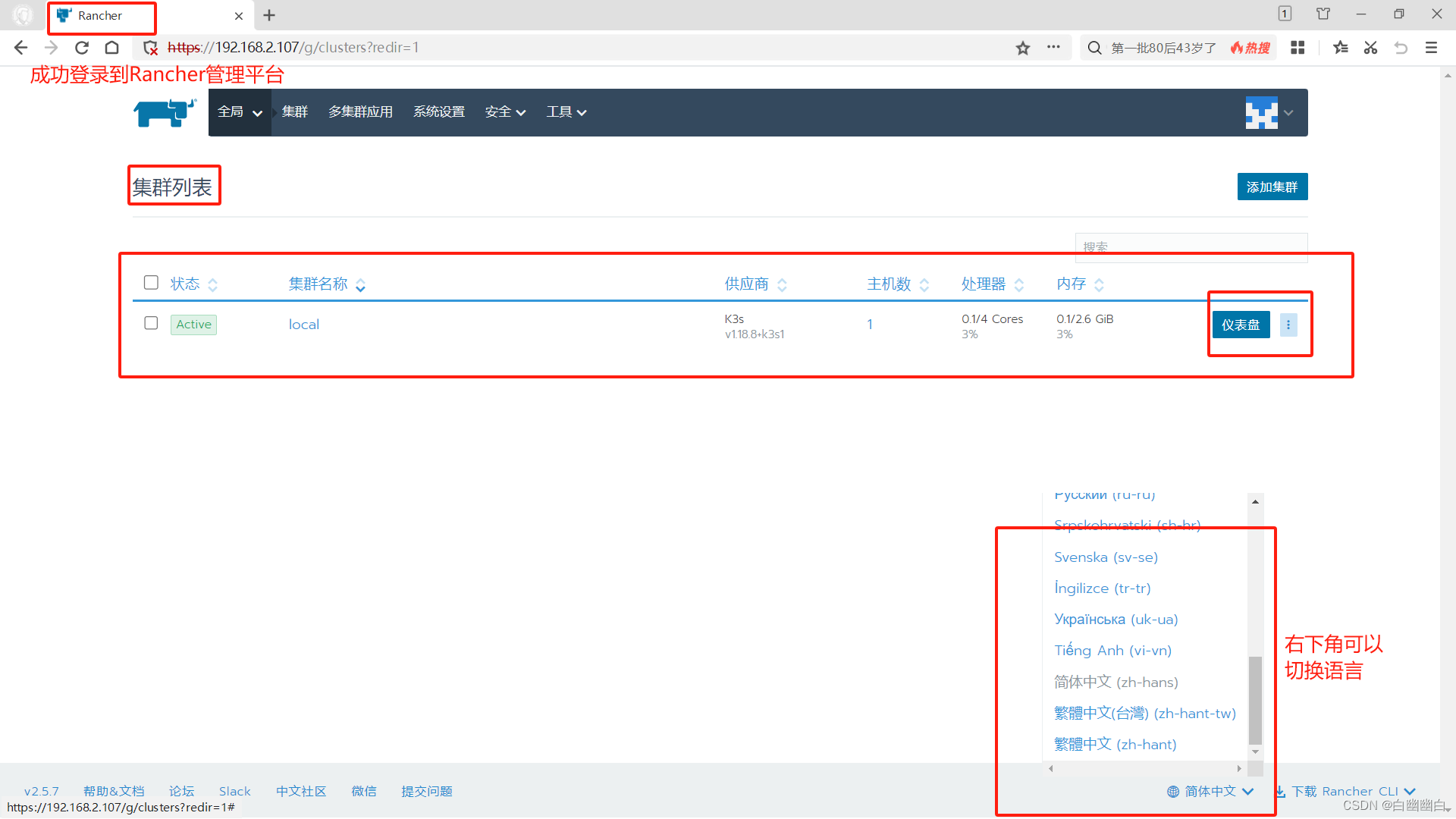Go to the browser home page icon
The height and width of the screenshot is (819, 1456).
[111, 48]
